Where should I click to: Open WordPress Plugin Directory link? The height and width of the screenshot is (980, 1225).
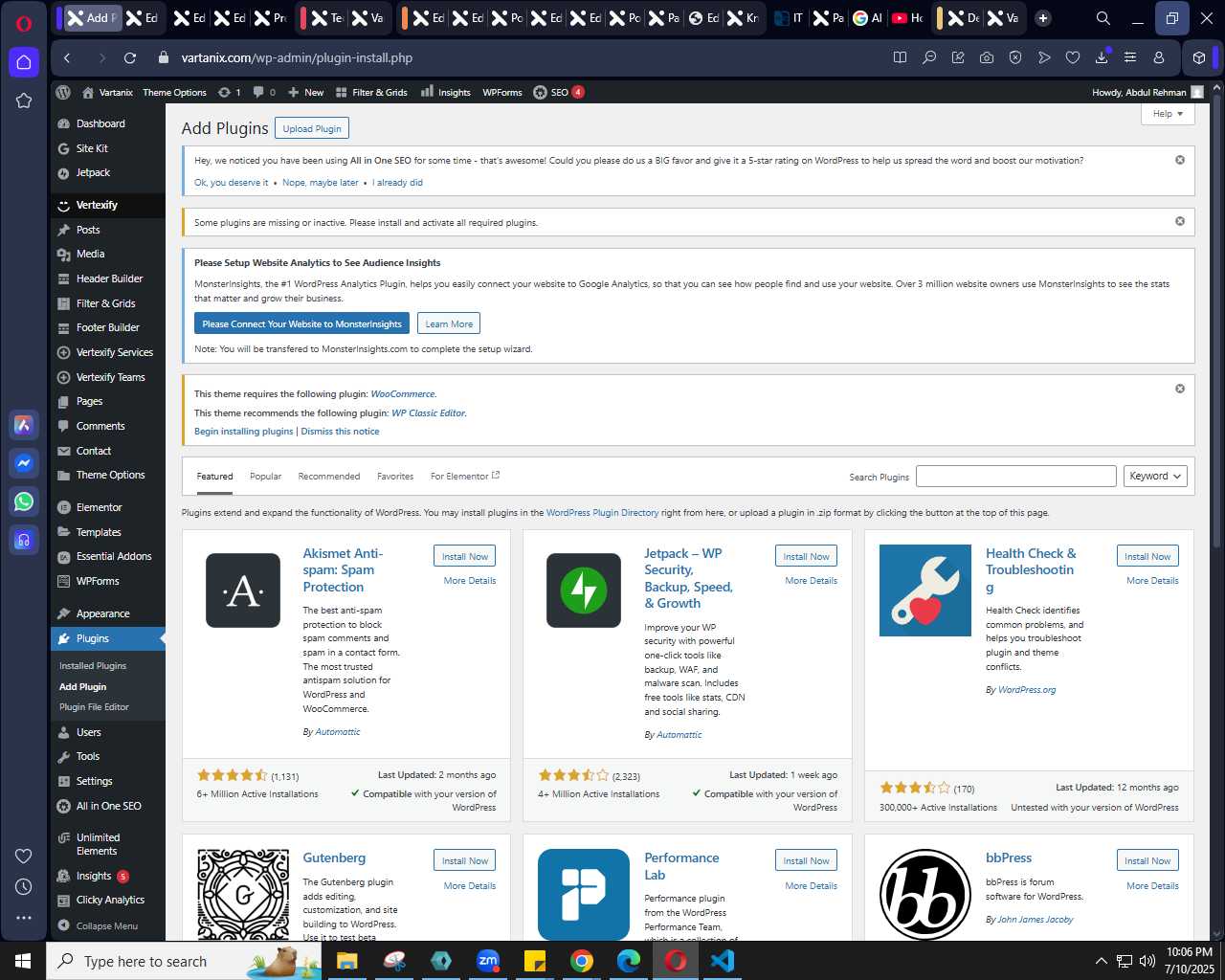point(602,513)
